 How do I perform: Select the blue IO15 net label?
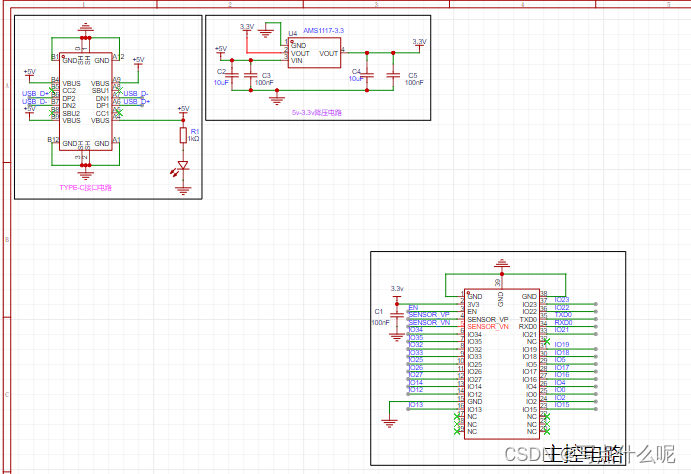point(562,404)
